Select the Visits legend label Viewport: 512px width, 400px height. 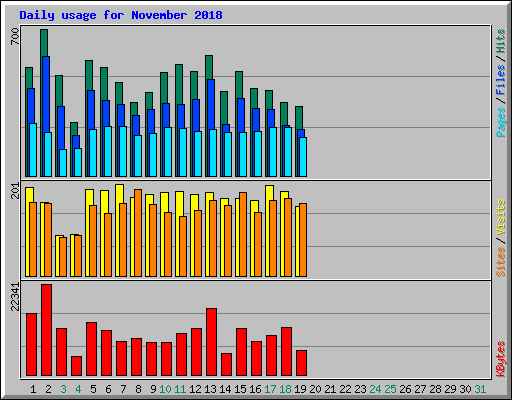[501, 217]
